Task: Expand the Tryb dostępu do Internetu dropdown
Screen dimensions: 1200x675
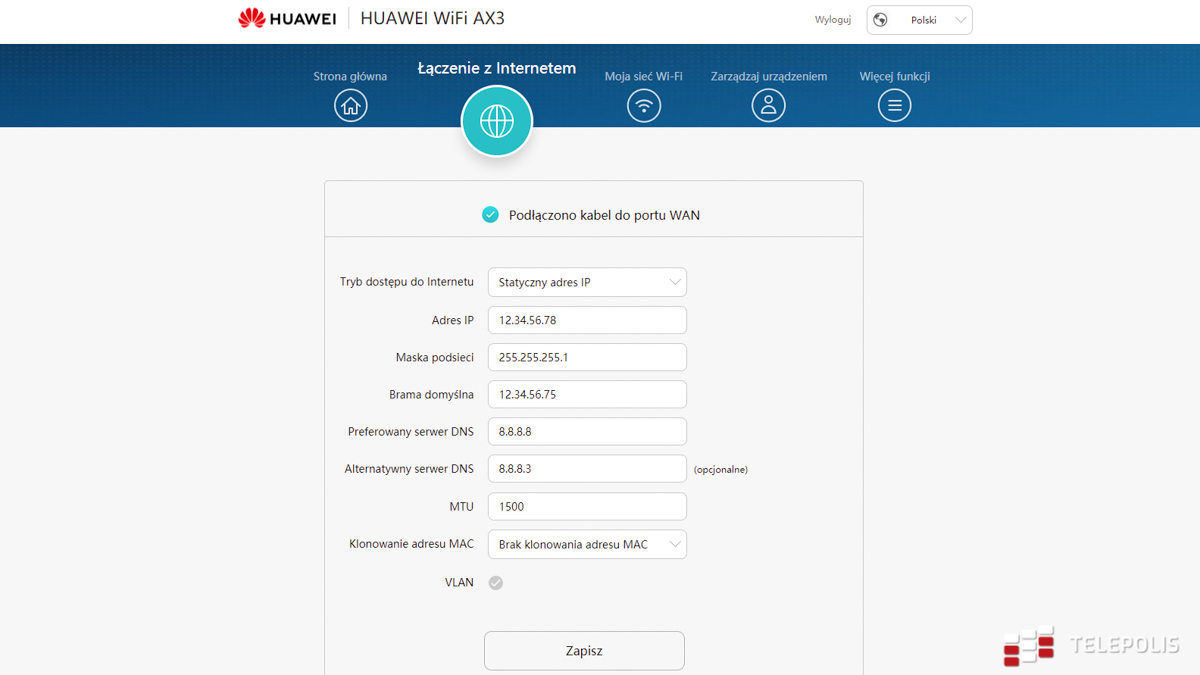Action: 587,282
